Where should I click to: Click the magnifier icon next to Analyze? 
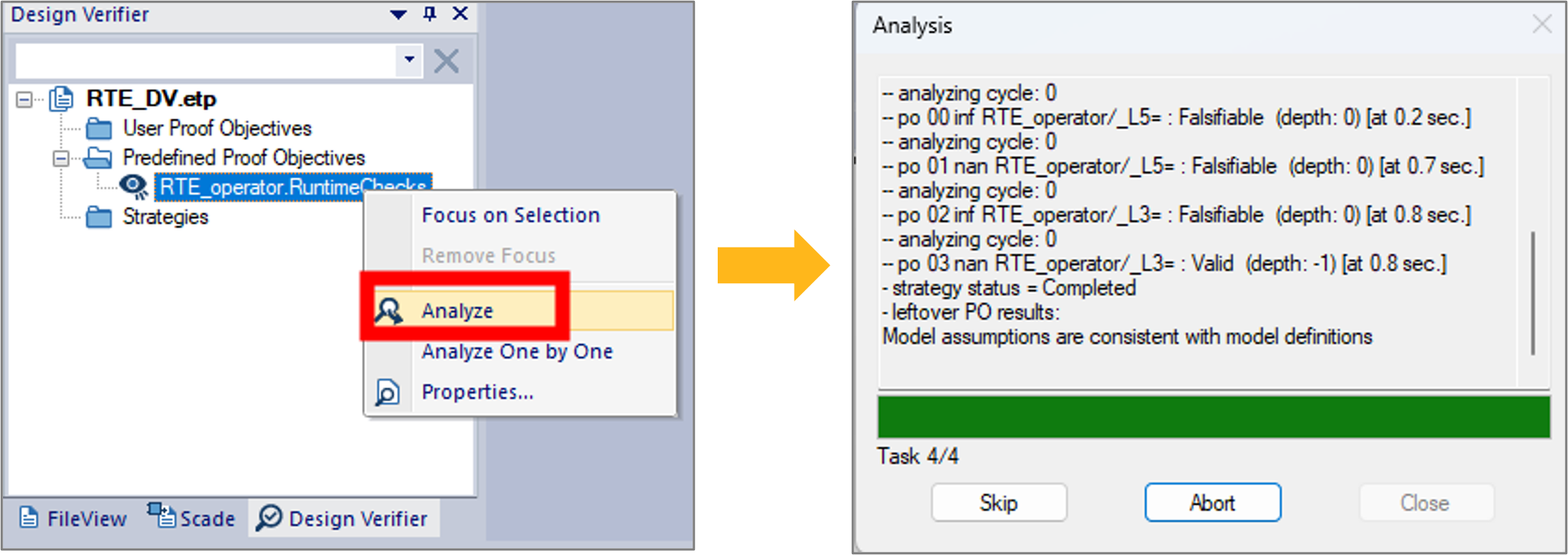coord(389,310)
